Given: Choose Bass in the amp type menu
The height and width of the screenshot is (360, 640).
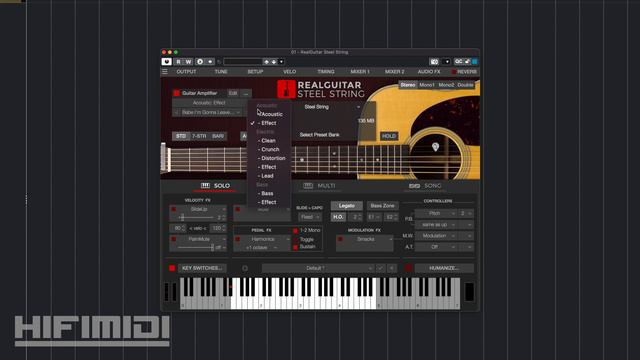Looking at the screenshot, I should pyautogui.click(x=267, y=193).
